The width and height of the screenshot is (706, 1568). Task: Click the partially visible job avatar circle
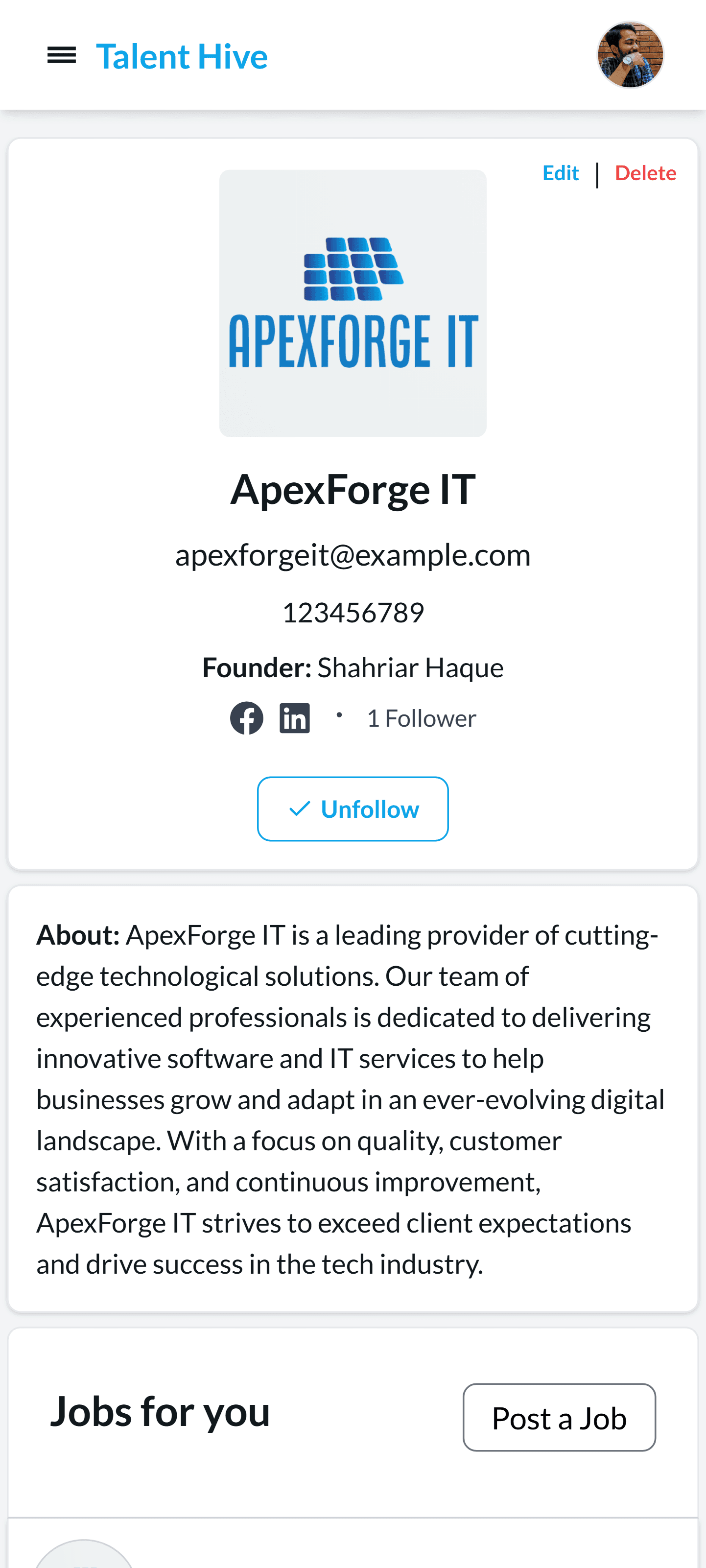click(x=84, y=1555)
